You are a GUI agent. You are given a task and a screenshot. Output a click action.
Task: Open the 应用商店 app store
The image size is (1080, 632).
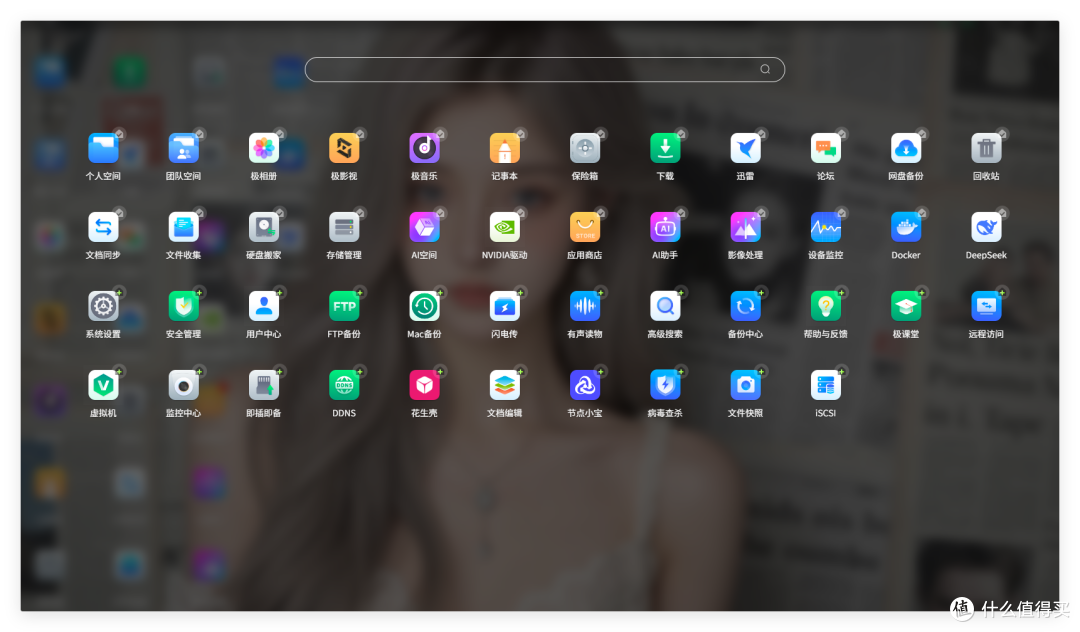coord(585,227)
